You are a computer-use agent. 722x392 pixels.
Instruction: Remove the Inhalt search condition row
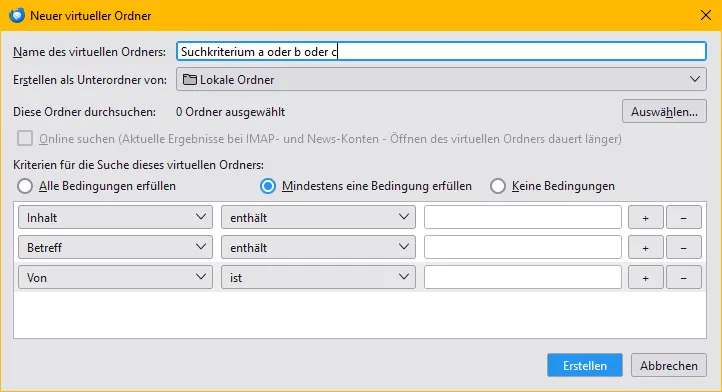[x=684, y=217]
